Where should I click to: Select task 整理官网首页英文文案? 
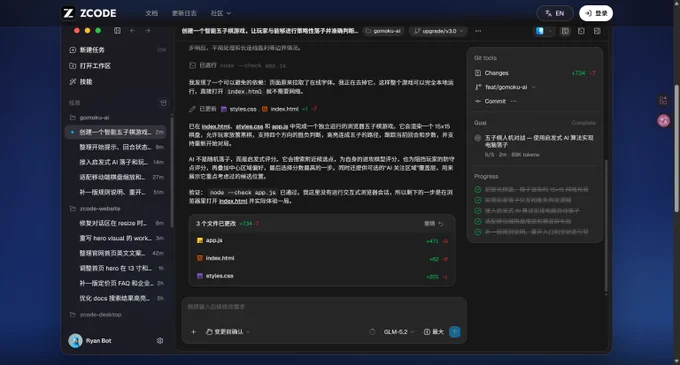tap(115, 253)
